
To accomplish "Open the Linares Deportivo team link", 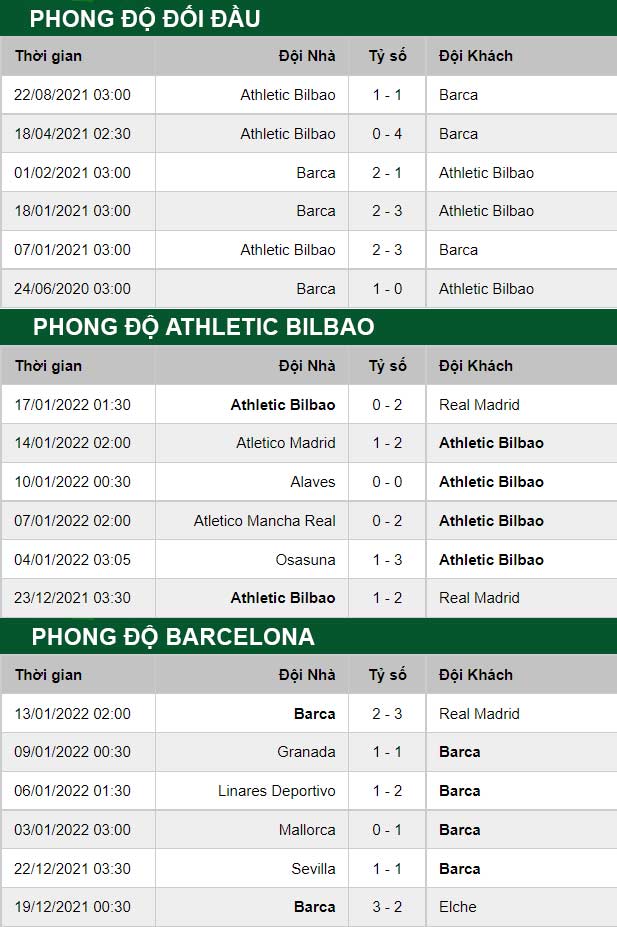I will [277, 790].
